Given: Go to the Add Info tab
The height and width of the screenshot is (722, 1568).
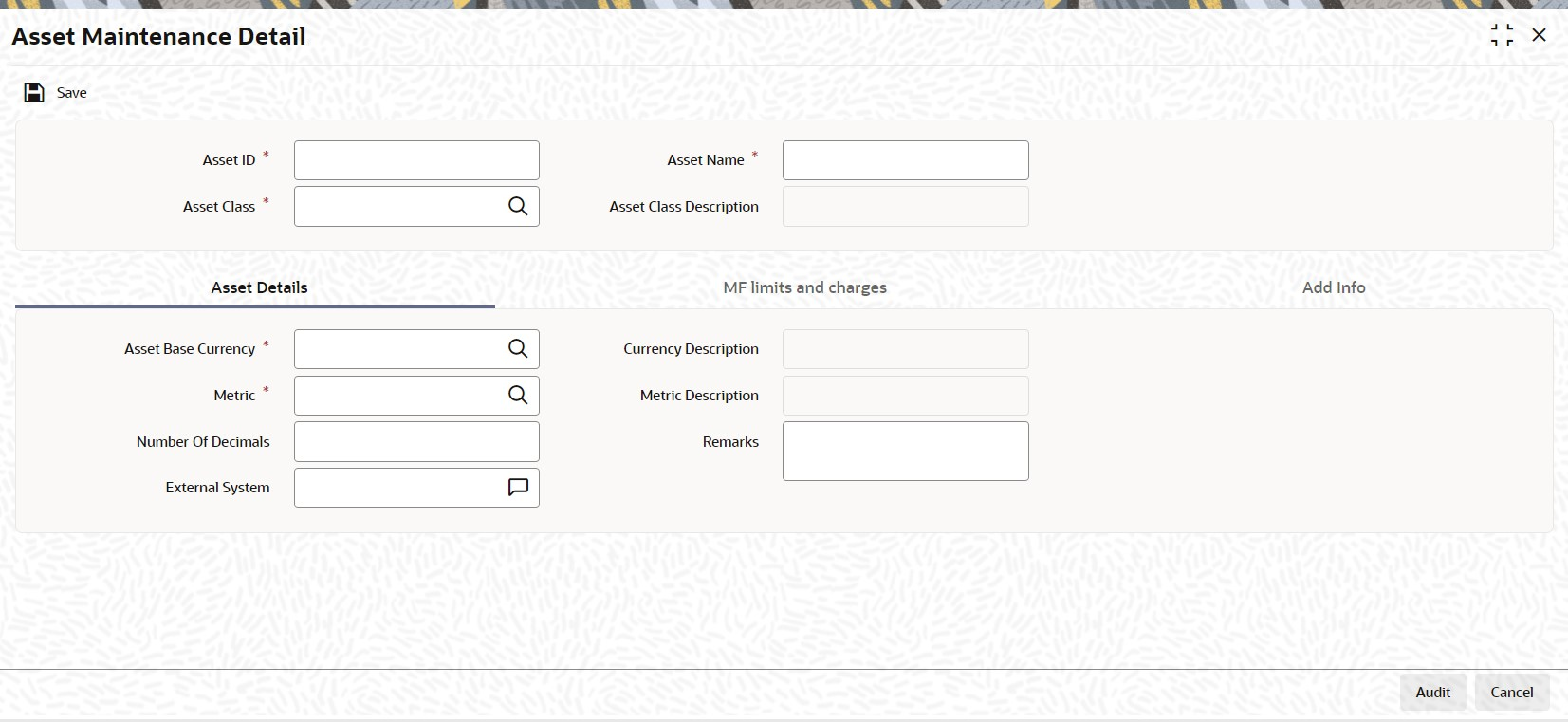Looking at the screenshot, I should pyautogui.click(x=1334, y=287).
